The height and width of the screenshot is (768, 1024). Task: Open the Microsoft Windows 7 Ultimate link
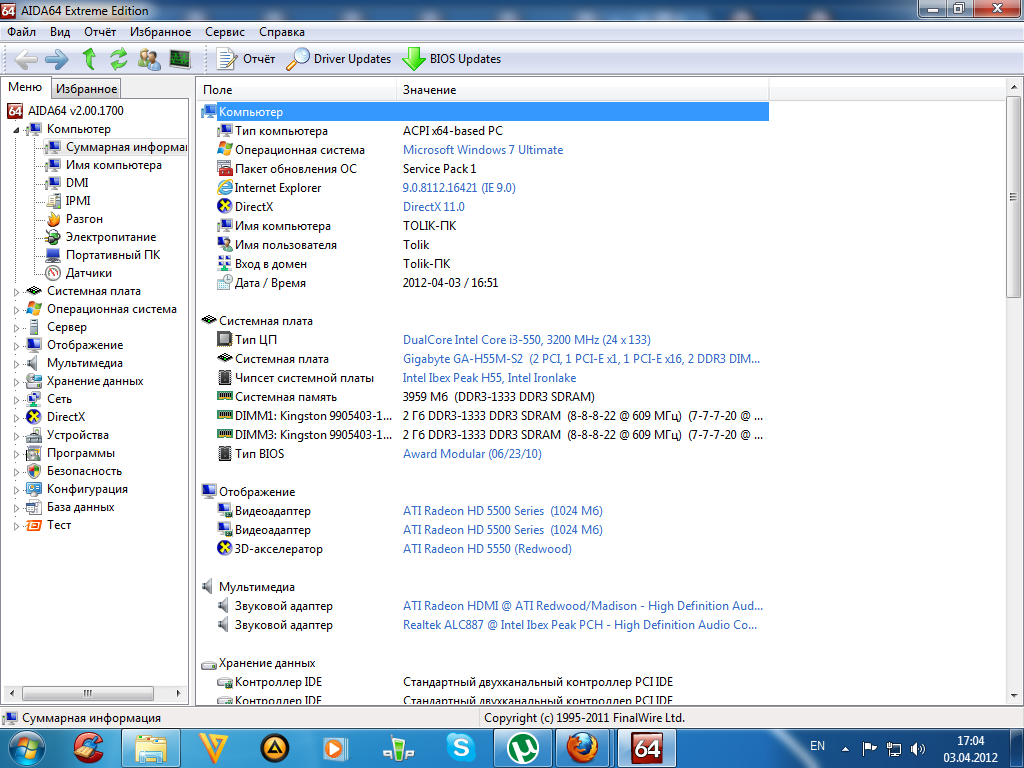click(483, 150)
